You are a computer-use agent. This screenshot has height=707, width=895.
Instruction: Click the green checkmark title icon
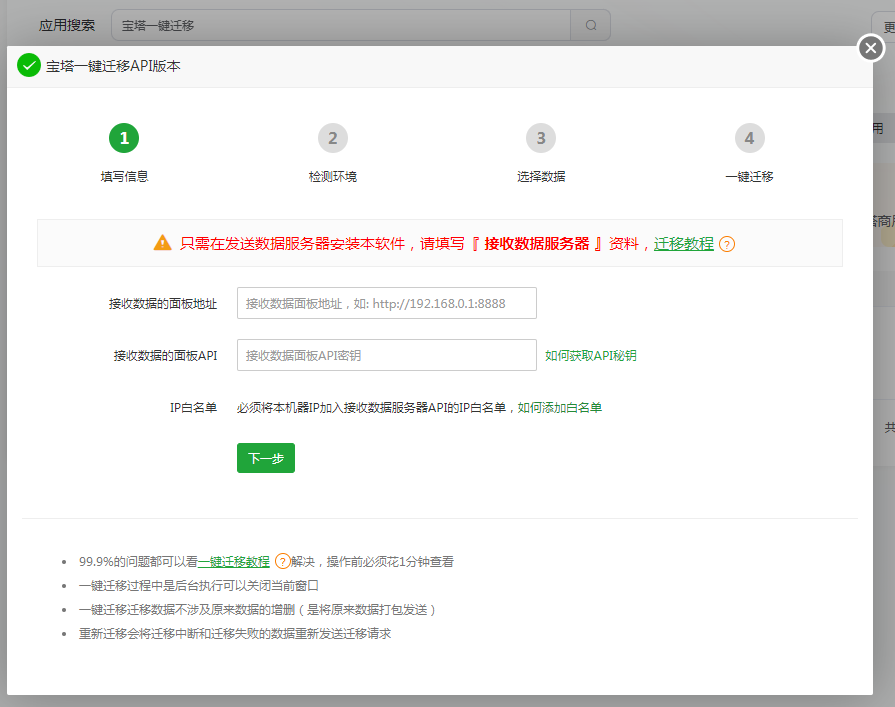coord(28,66)
